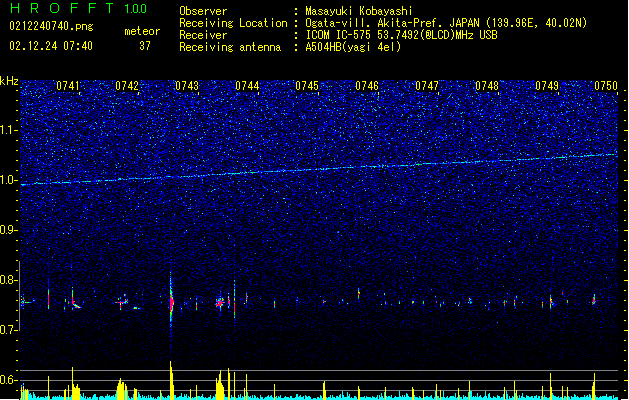629x400 pixels.
Task: Click the 0748 time marker
Action: pos(487,85)
